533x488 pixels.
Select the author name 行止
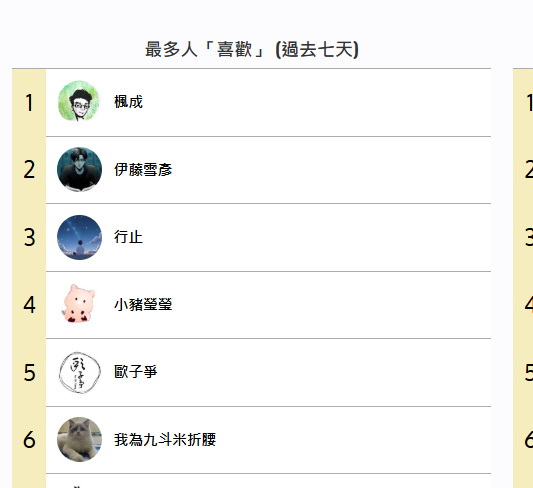128,237
